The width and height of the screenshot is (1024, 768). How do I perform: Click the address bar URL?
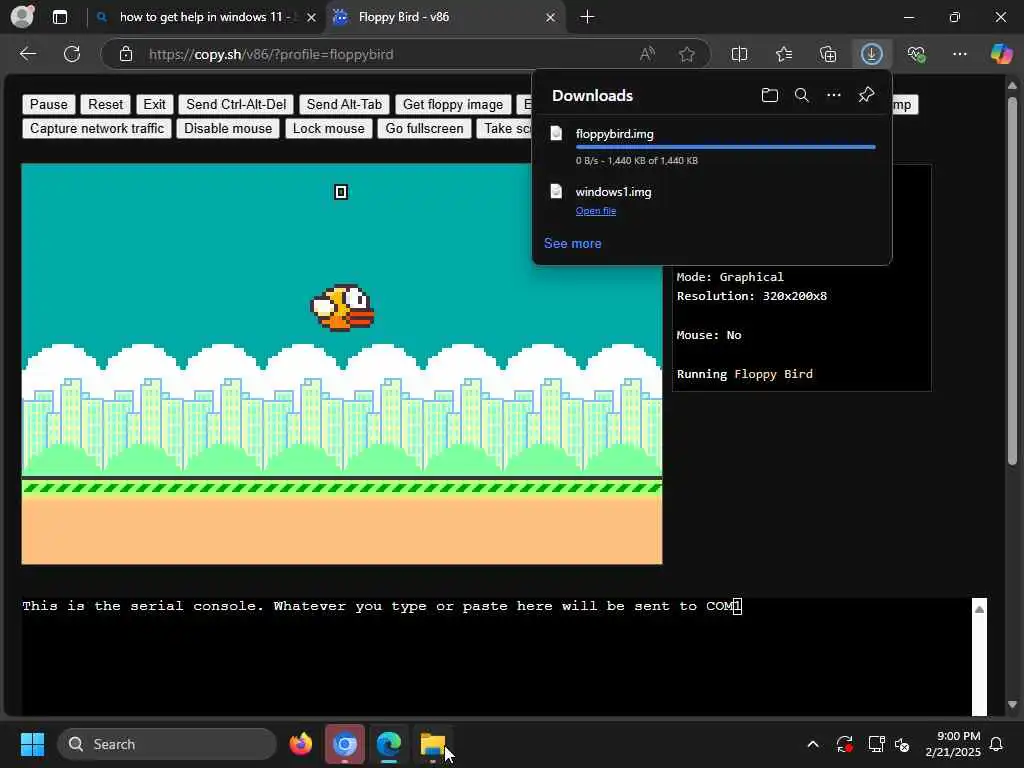tap(271, 54)
